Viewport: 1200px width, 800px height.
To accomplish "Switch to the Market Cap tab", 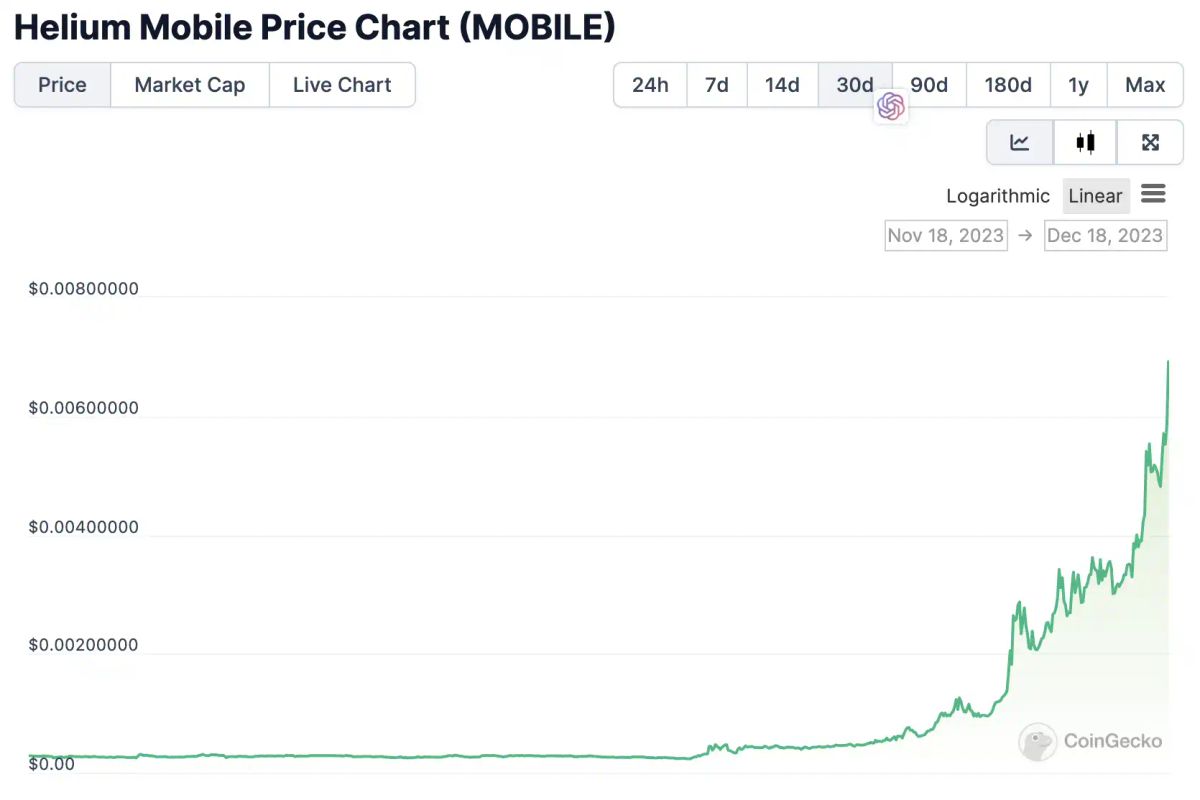I will click(189, 85).
